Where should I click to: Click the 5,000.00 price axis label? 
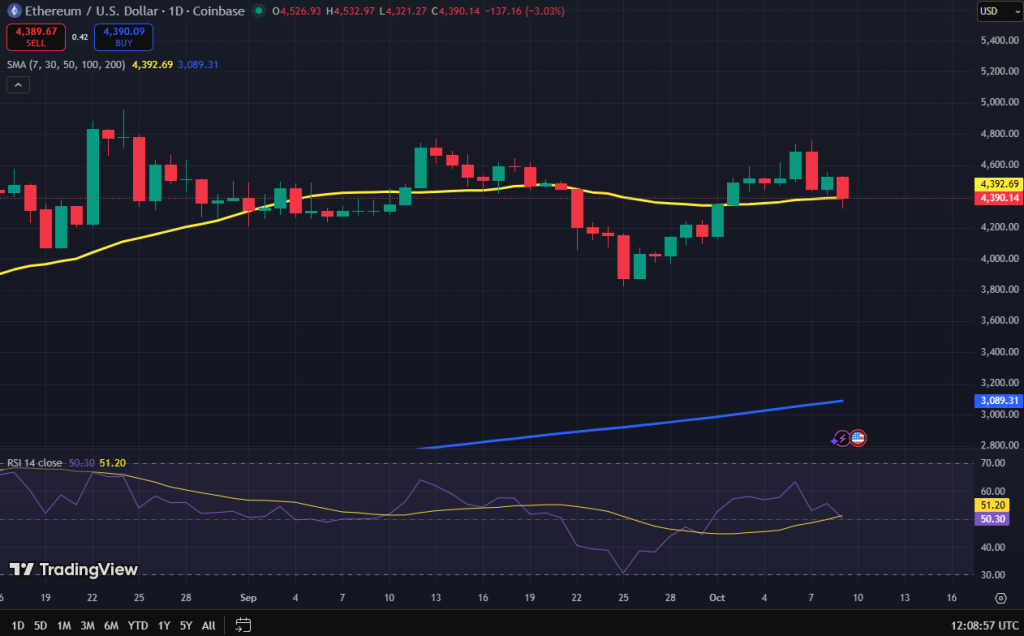point(1000,102)
